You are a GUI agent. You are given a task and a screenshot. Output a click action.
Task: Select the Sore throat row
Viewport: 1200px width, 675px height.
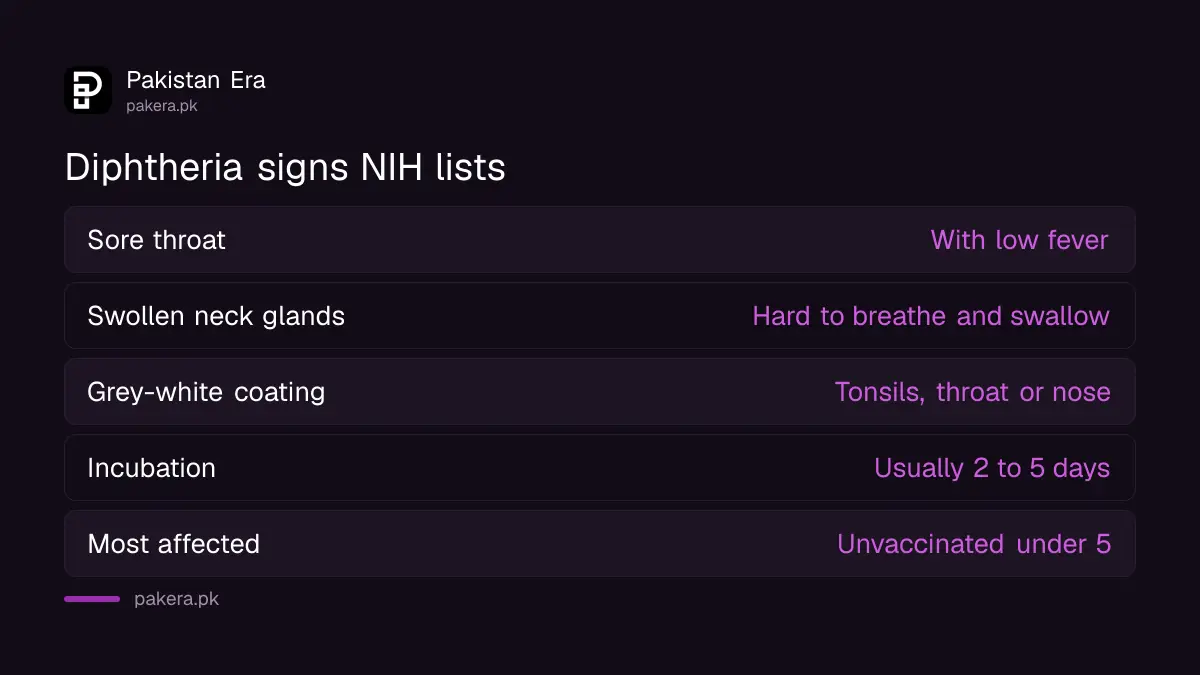point(600,240)
